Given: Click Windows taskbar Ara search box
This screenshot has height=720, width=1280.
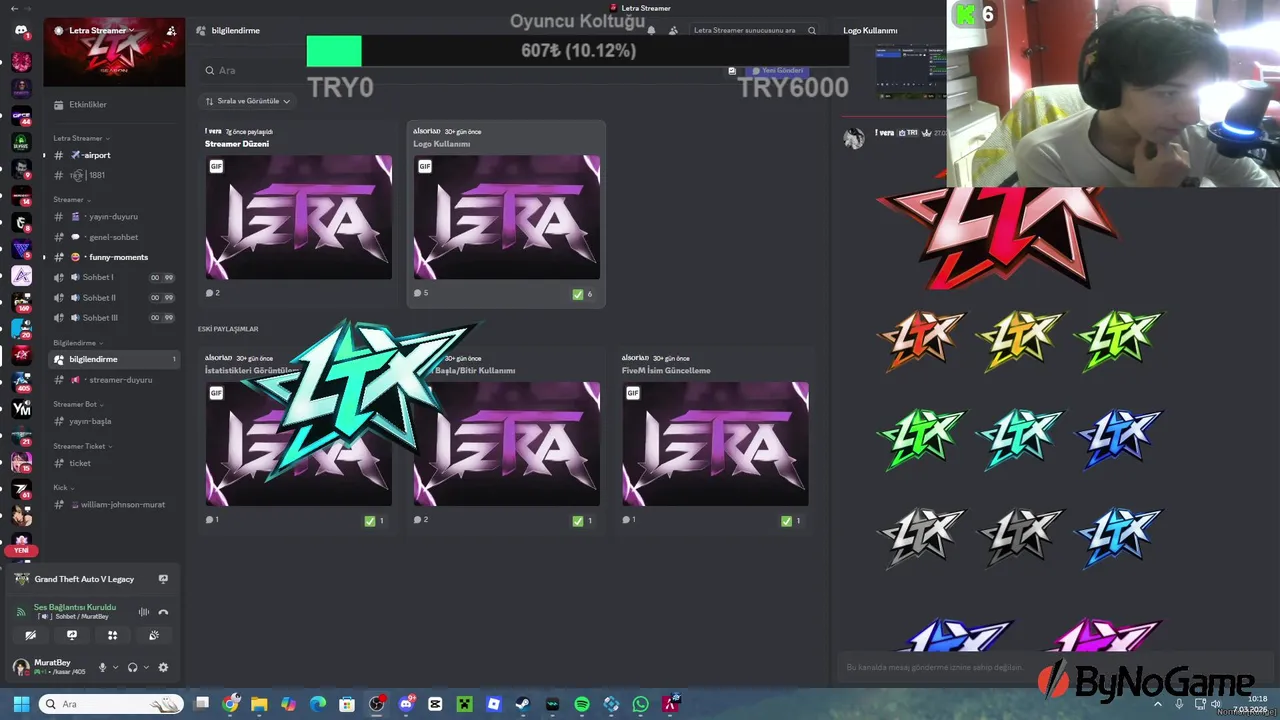Looking at the screenshot, I should 111,704.
